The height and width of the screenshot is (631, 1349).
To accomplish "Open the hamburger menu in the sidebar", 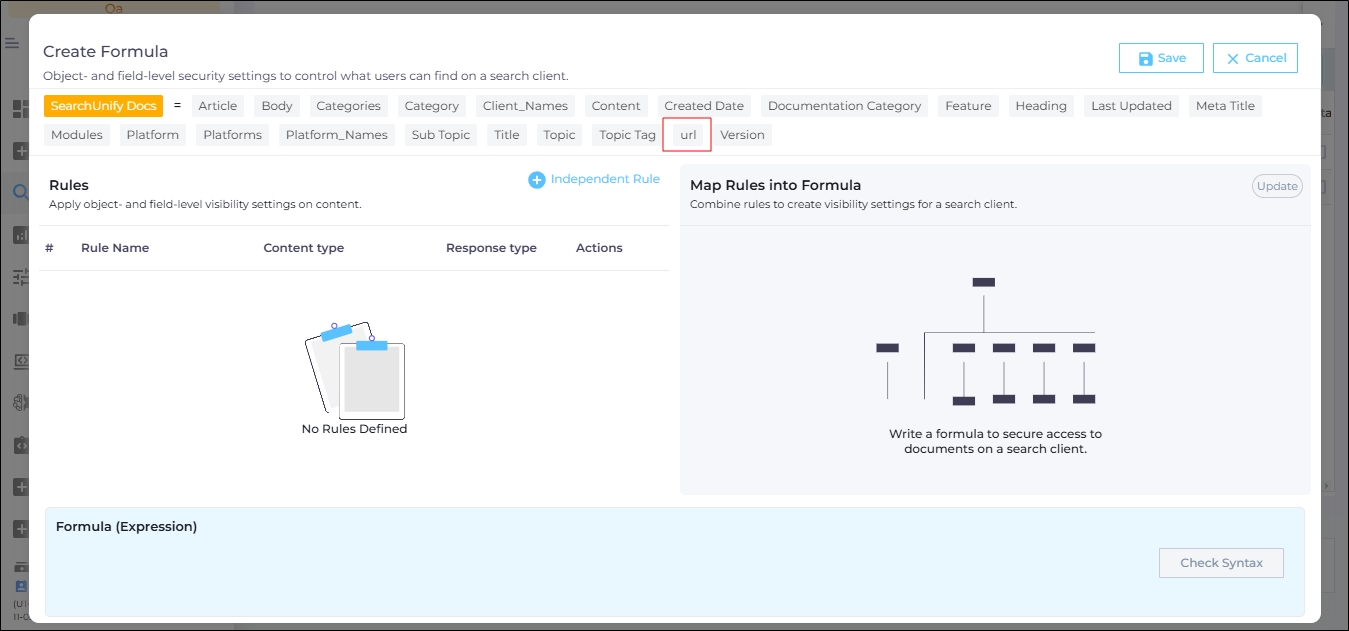I will (x=12, y=43).
